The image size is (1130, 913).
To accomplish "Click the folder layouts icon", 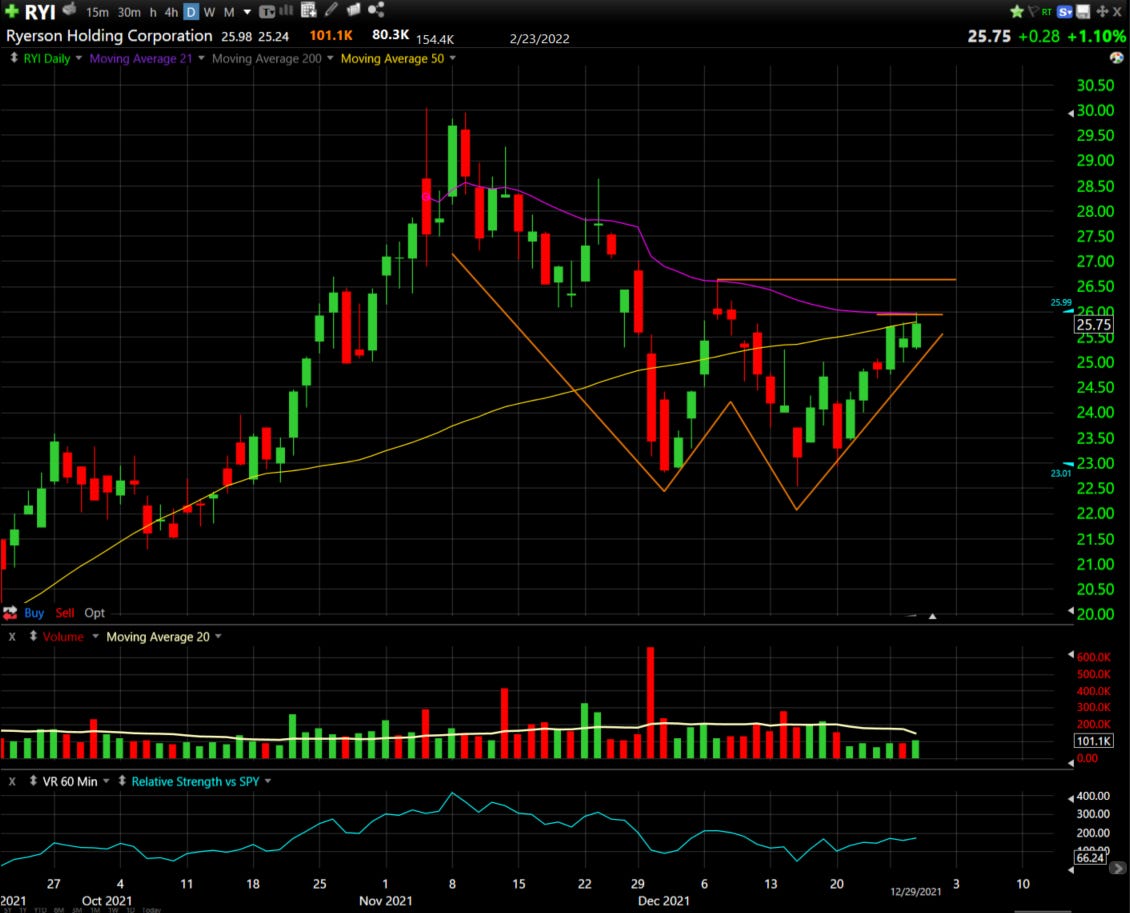I will tap(353, 9).
